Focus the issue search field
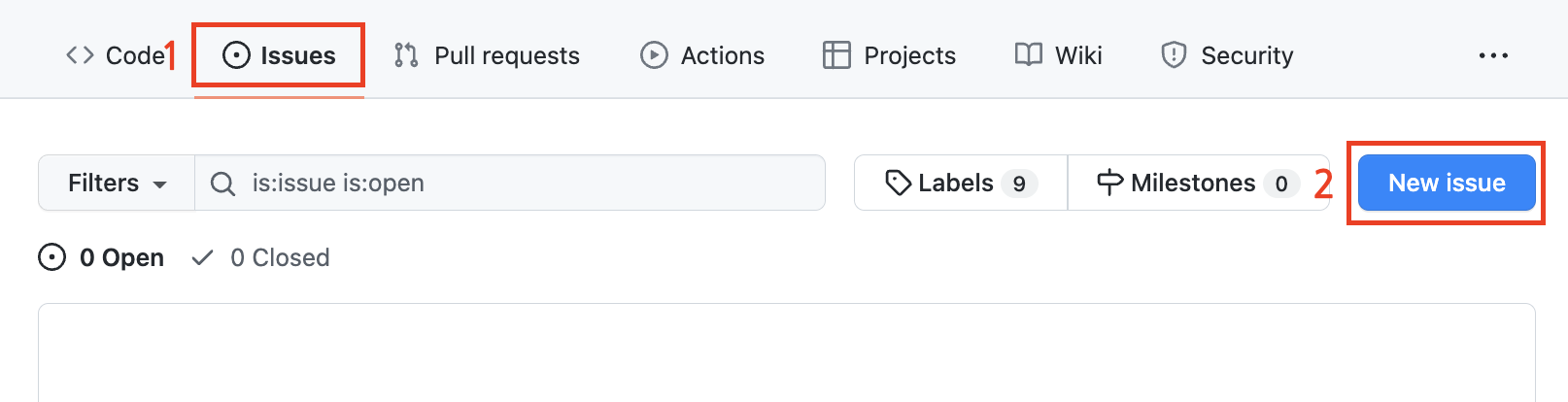The width and height of the screenshot is (1568, 402). tap(510, 183)
